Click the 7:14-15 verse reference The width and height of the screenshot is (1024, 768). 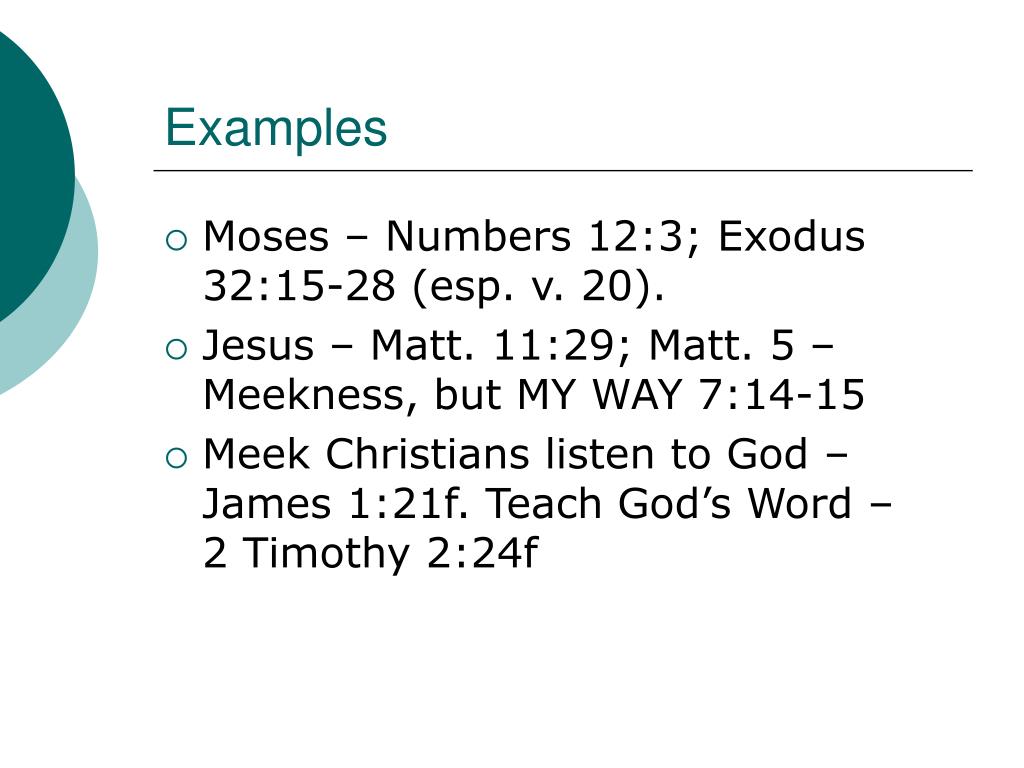[782, 394]
